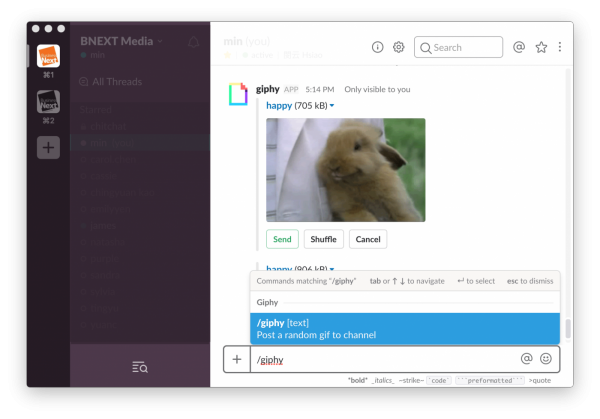Open direct message with tingyu
The width and height of the screenshot is (600, 419).
104,308
